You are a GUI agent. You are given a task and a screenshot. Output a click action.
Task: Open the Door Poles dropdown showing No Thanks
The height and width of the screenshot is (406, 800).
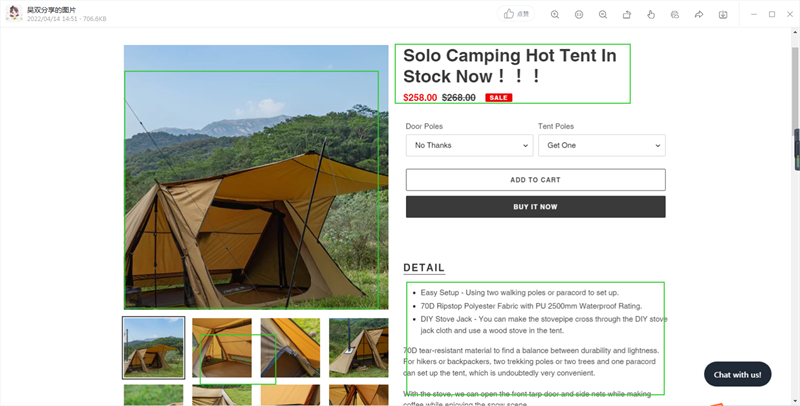click(x=469, y=145)
